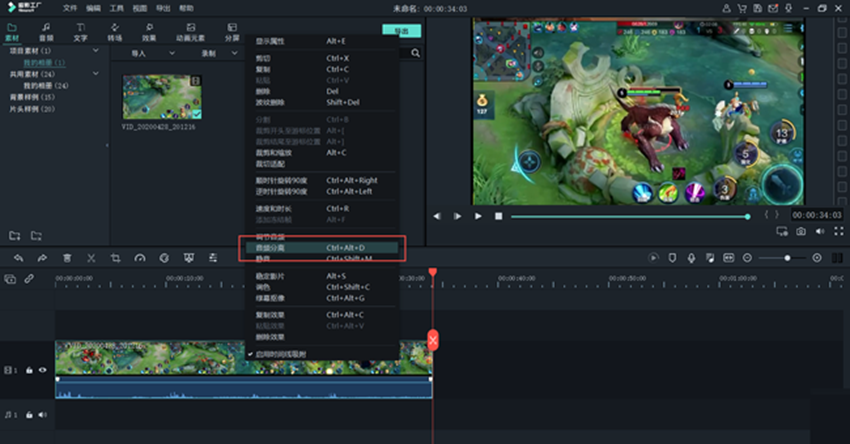This screenshot has height=444, width=850.
Task: Click the media search magnifier icon
Action: click(415, 53)
